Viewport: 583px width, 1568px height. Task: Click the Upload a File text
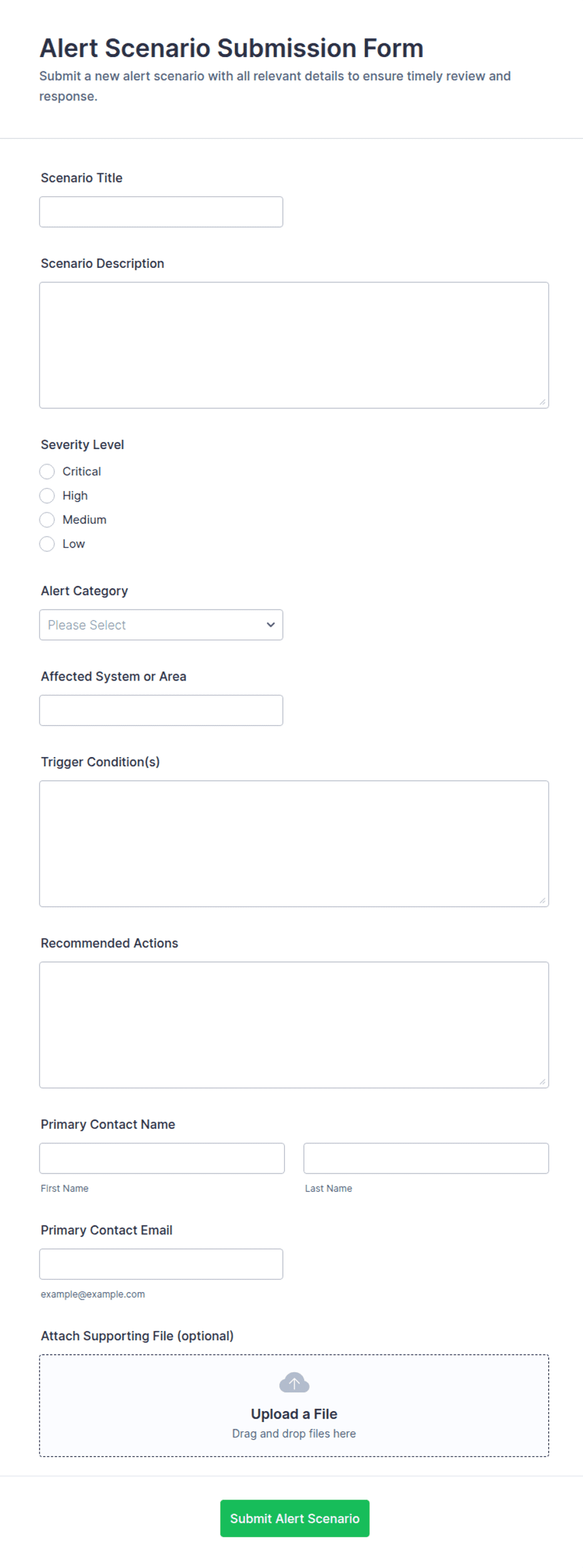point(294,1414)
